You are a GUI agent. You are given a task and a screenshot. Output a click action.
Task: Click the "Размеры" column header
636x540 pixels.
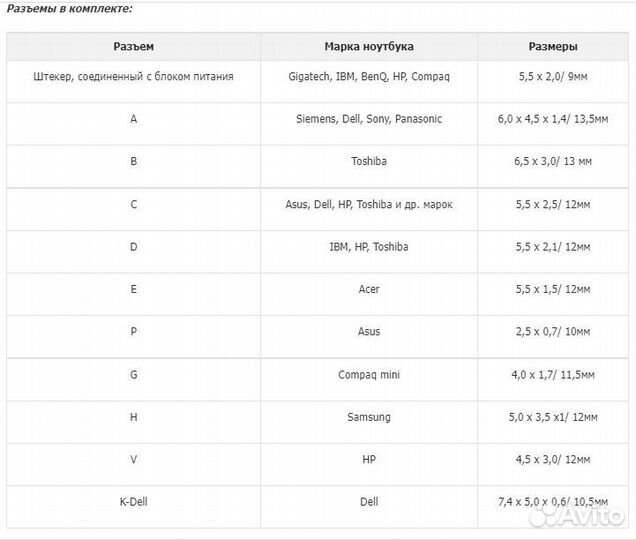coord(552,46)
